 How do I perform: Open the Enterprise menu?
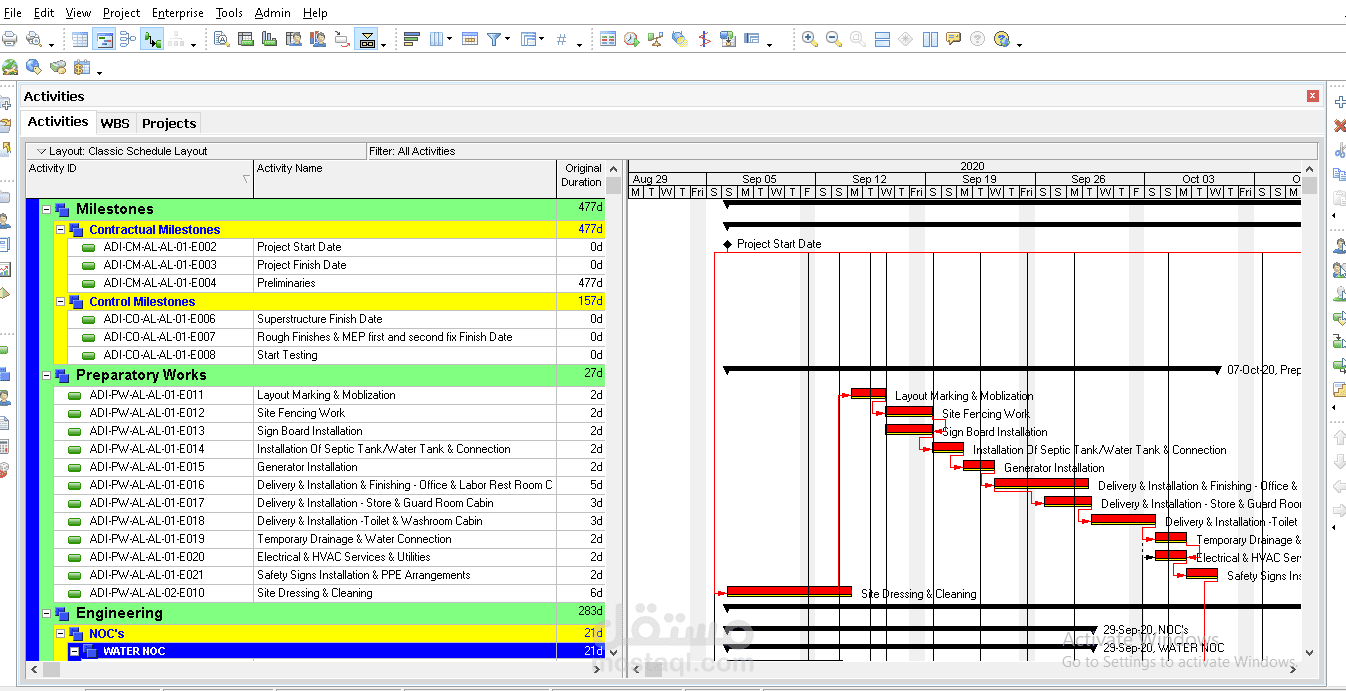point(178,13)
